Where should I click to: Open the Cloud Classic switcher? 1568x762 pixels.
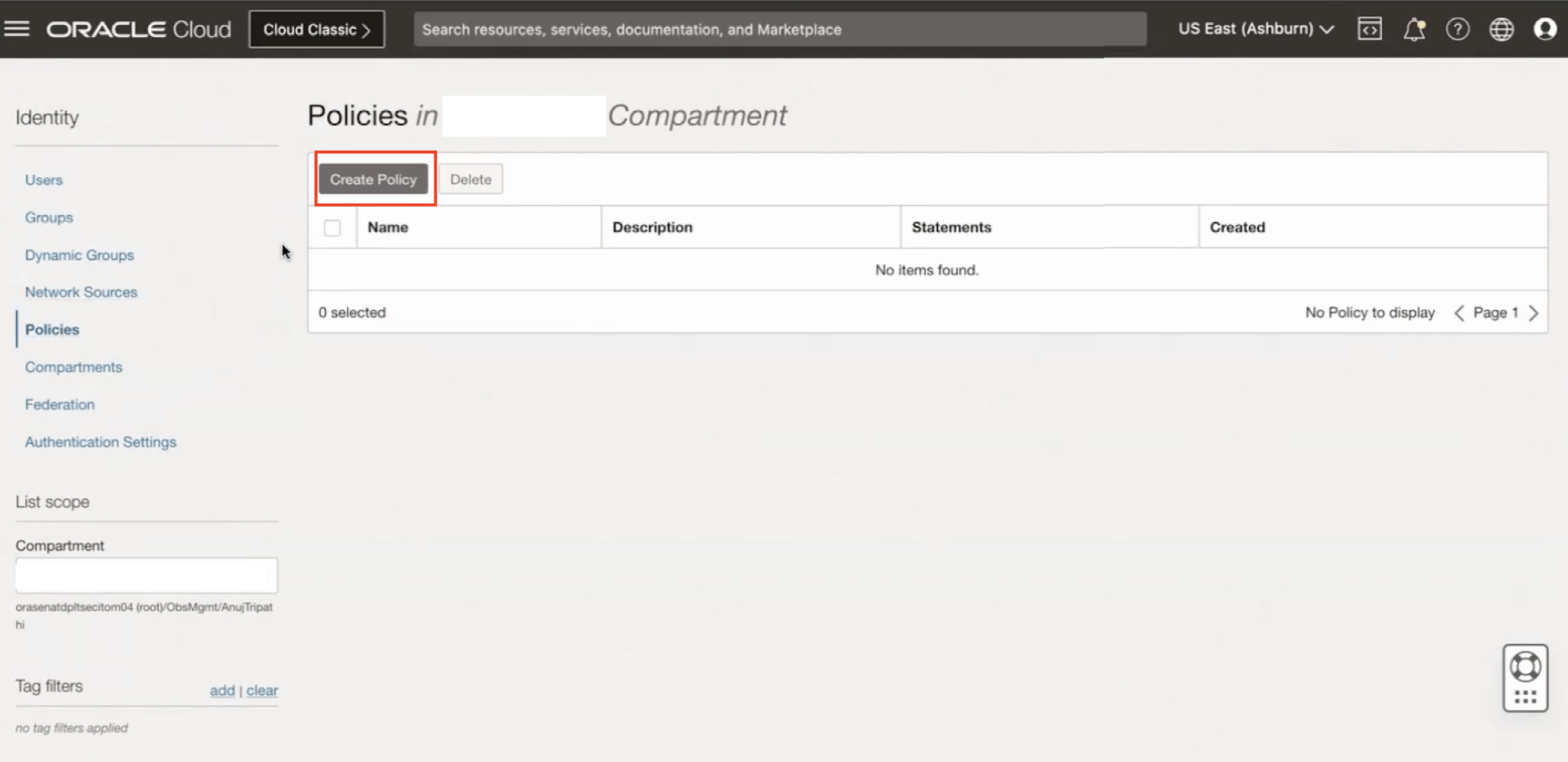click(x=317, y=29)
